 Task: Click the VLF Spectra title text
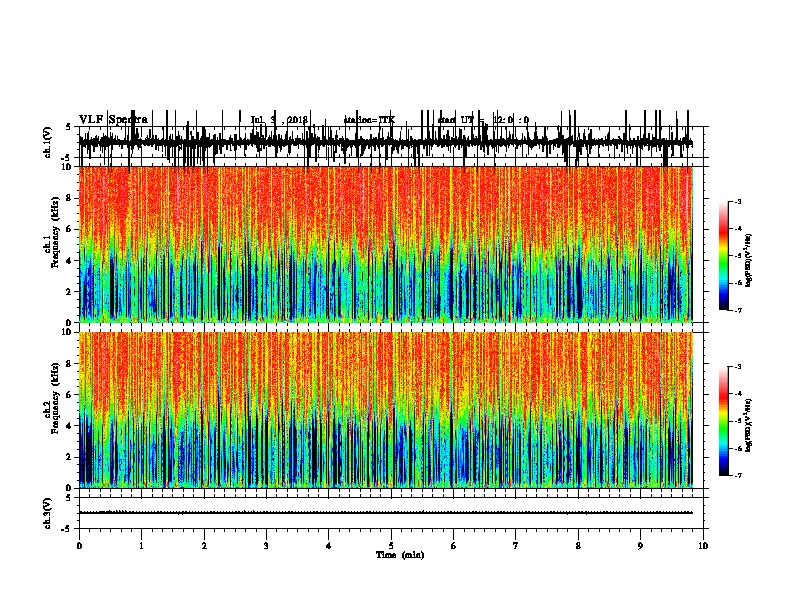[113, 120]
